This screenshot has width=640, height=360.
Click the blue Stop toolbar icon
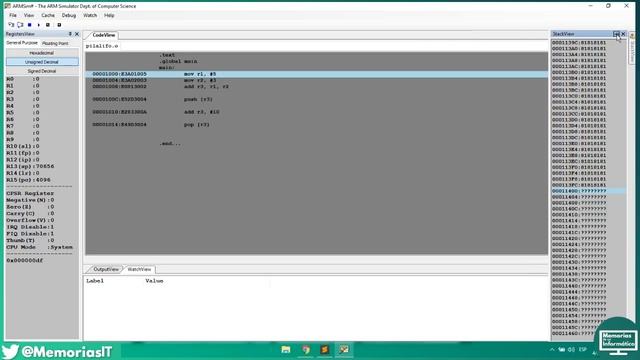(29, 25)
